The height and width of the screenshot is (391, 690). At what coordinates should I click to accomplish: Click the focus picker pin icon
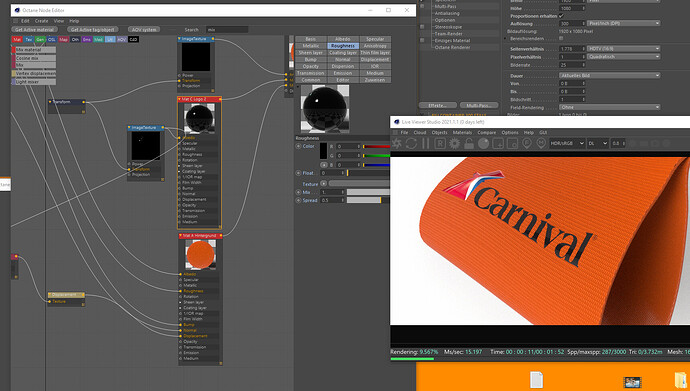click(527, 143)
